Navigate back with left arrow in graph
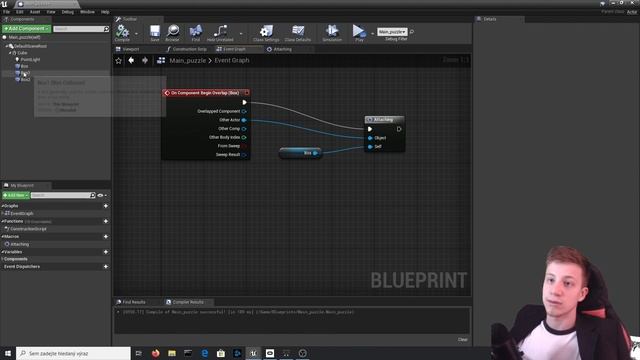 coord(131,60)
